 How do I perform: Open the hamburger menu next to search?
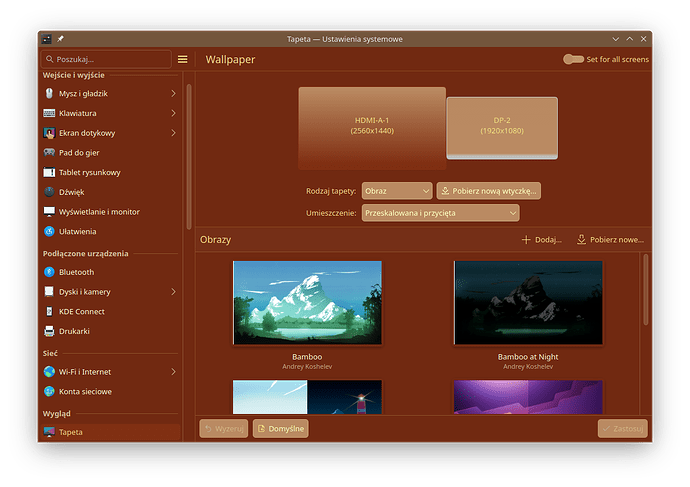[183, 59]
